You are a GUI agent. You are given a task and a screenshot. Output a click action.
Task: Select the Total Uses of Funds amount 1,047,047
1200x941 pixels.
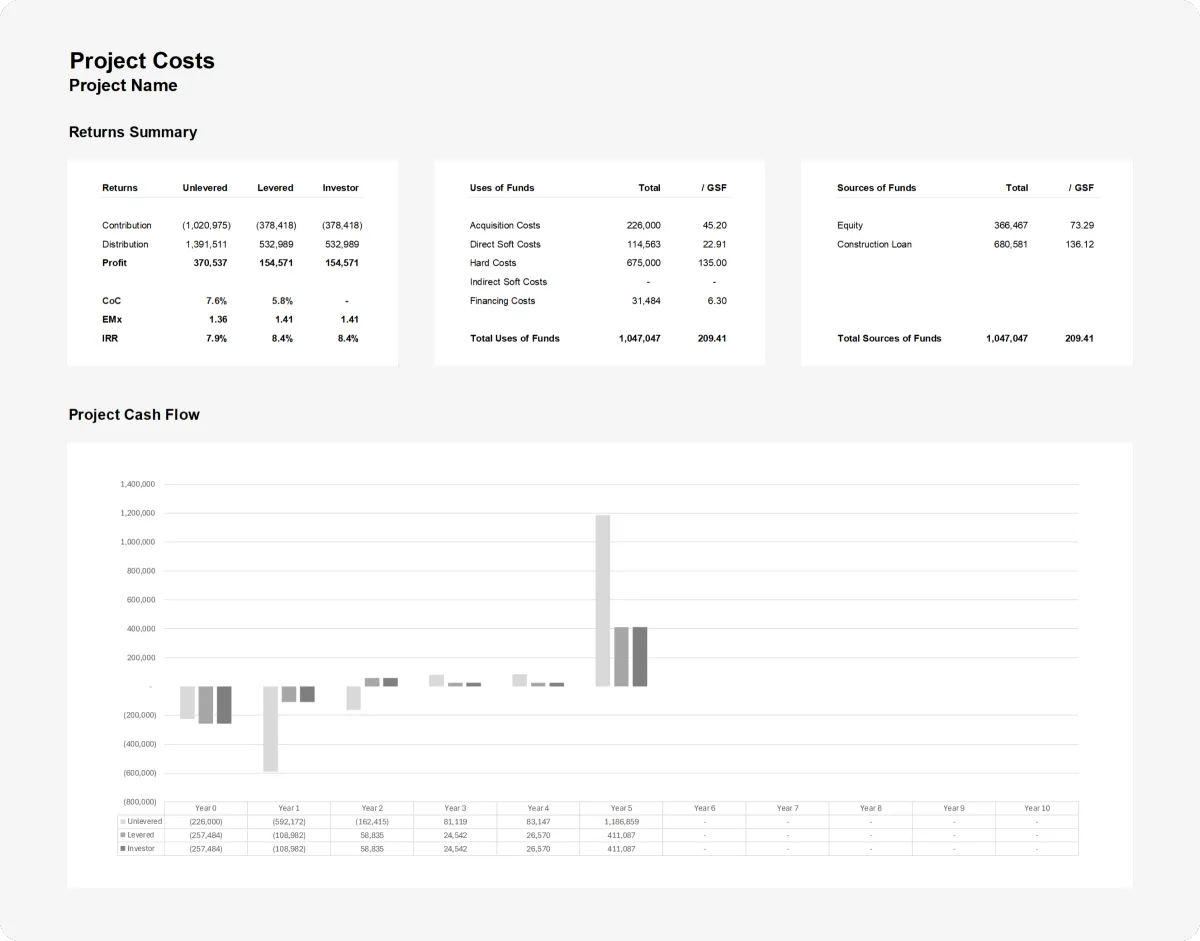pos(640,339)
